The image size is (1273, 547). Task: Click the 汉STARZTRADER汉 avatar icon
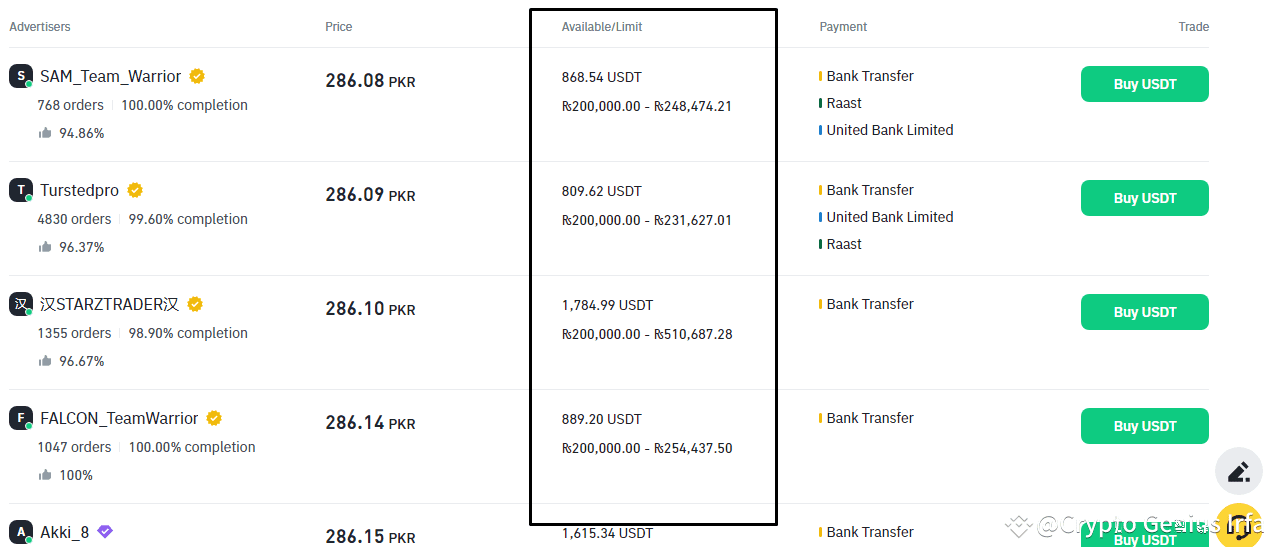pyautogui.click(x=21, y=304)
